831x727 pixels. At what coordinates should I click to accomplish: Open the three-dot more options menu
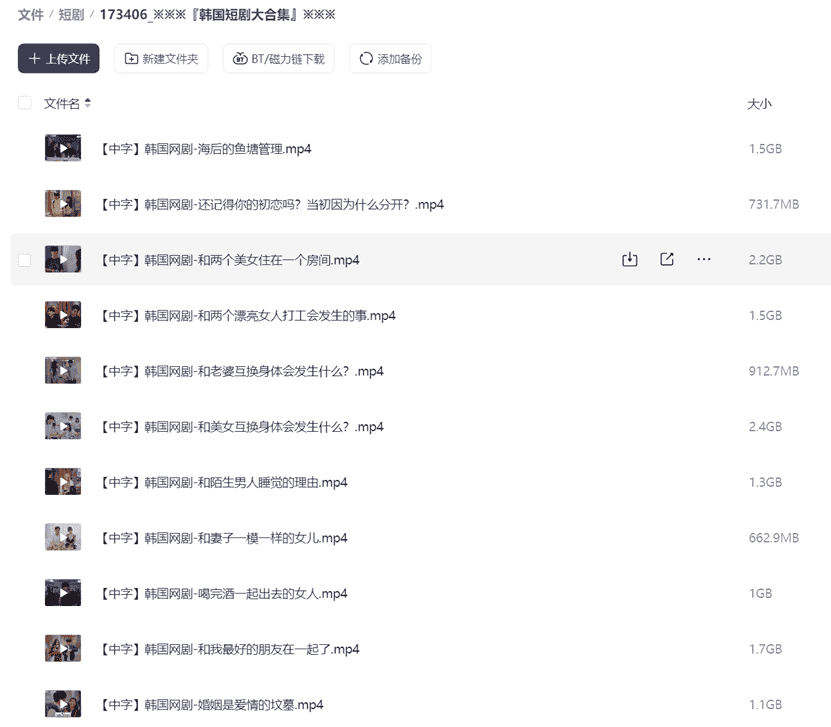point(704,260)
